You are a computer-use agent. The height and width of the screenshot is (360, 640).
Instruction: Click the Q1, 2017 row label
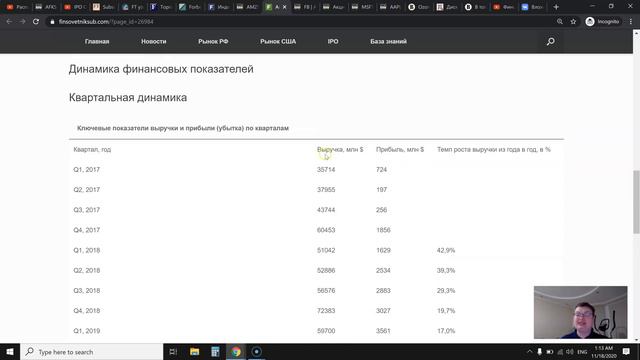pos(87,169)
